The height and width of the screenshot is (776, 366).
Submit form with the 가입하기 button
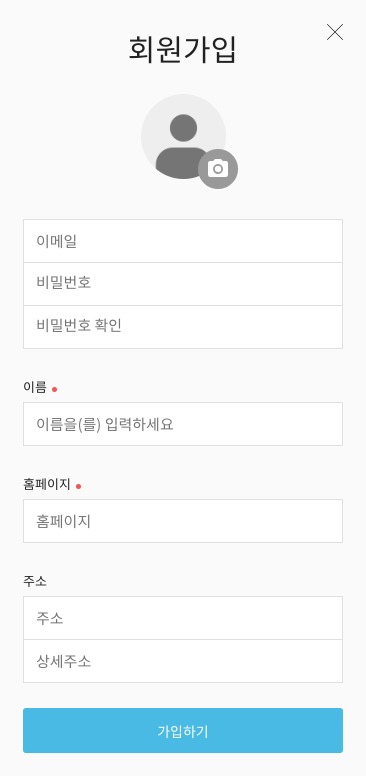pos(183,730)
